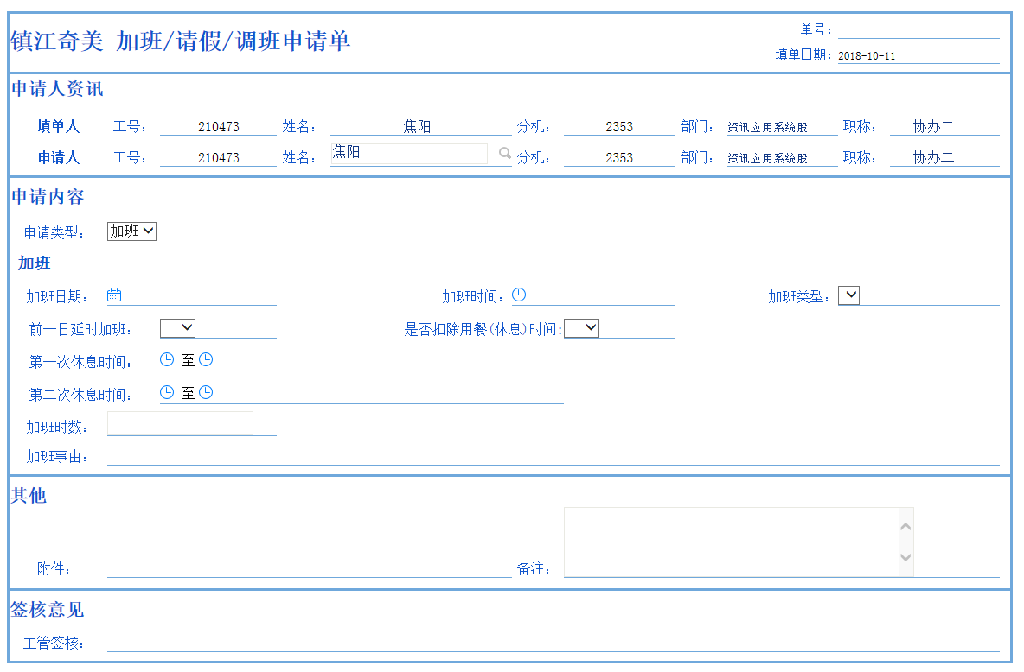Viewport: 1024px width, 672px height.
Task: Click the 主管签核 field
Action: pos(553,643)
